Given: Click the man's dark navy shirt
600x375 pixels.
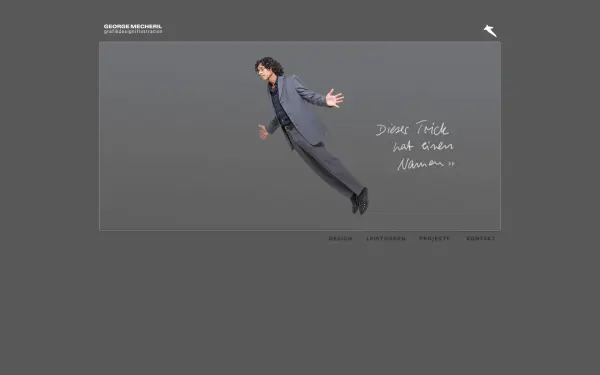Looking at the screenshot, I should (x=279, y=105).
